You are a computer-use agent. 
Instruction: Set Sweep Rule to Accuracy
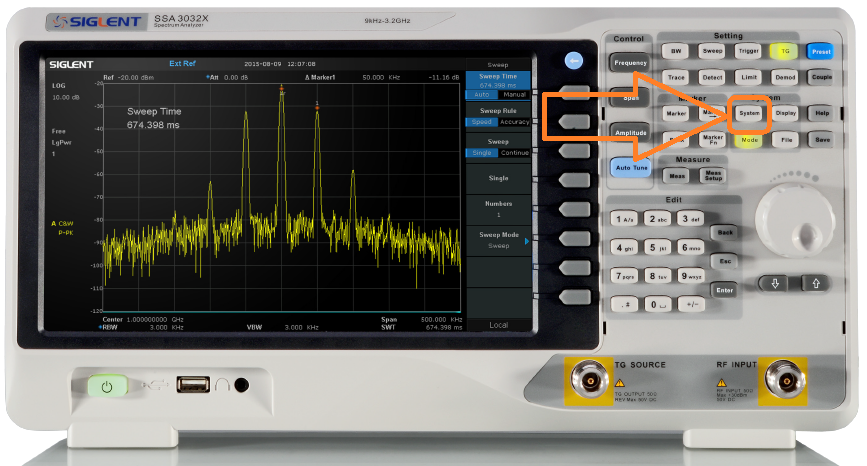pyautogui.click(x=514, y=122)
